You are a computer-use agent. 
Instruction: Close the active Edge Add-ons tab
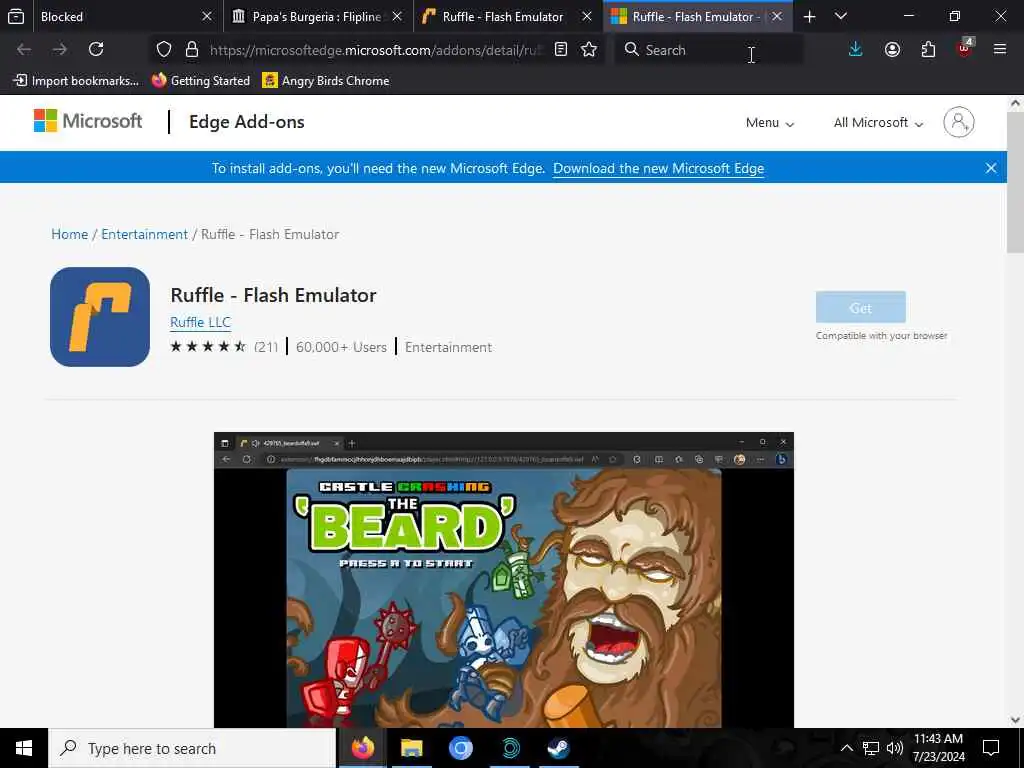tap(777, 16)
